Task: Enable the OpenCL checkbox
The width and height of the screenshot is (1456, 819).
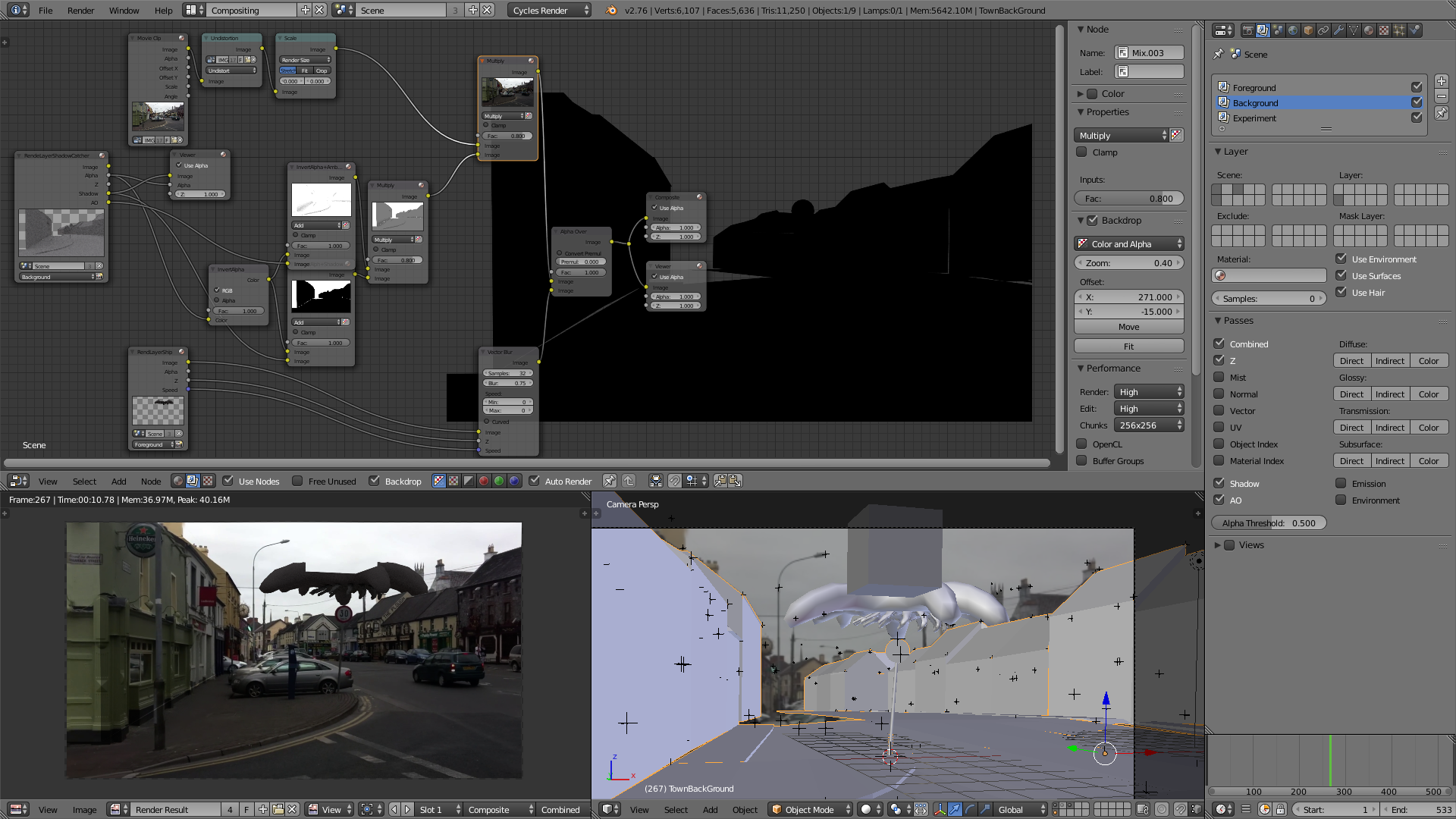Action: 1082,444
